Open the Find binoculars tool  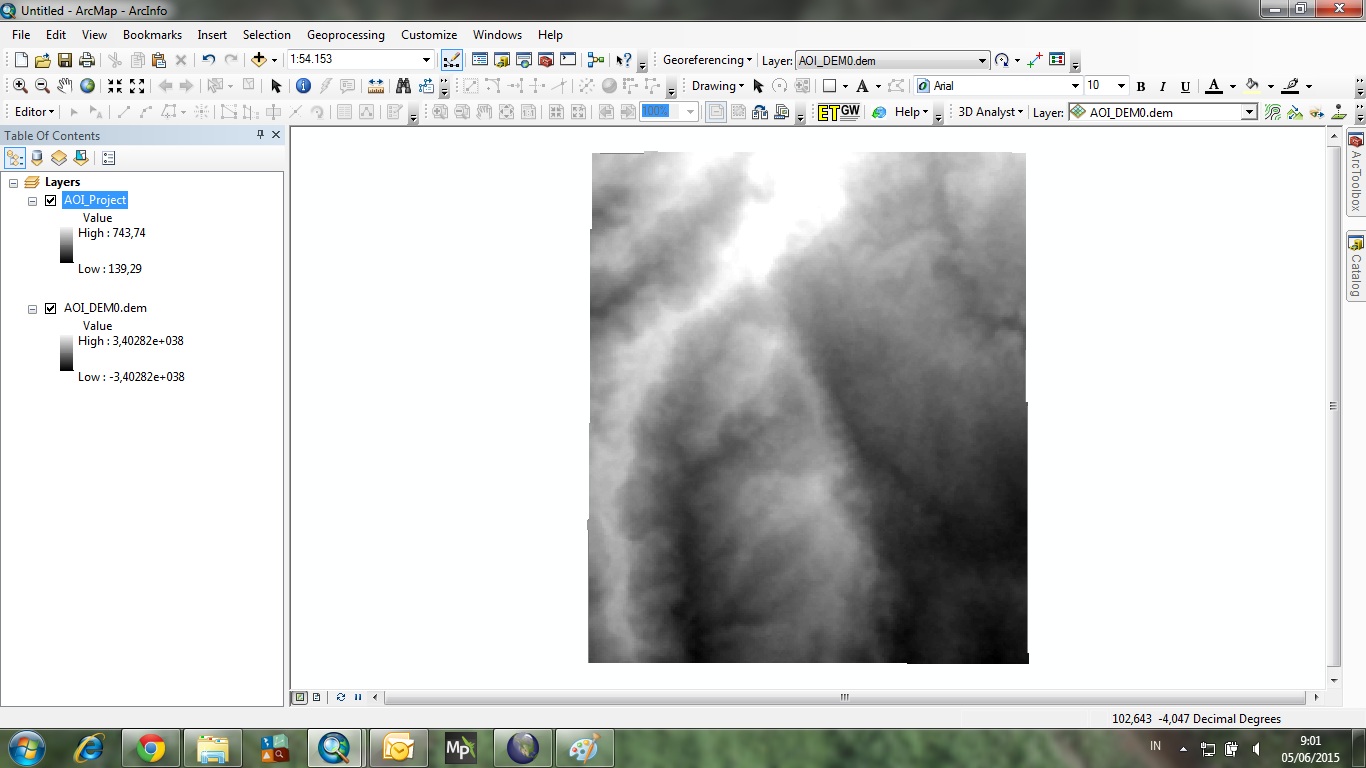[x=403, y=86]
